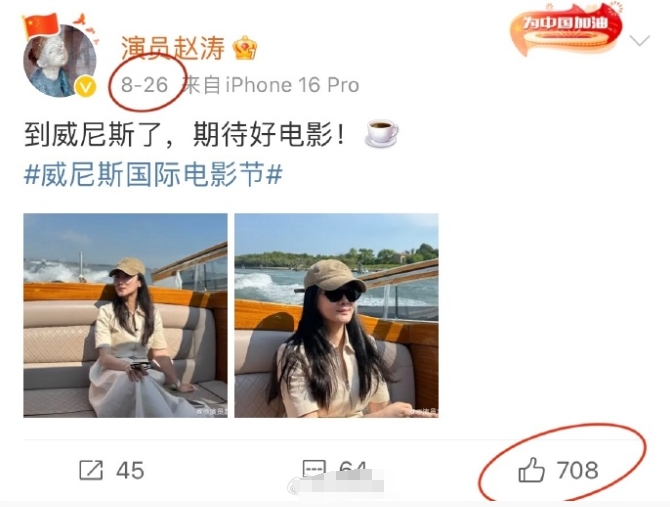670x507 pixels.
Task: Open comments via the comment bubble icon
Action: pyautogui.click(x=314, y=468)
